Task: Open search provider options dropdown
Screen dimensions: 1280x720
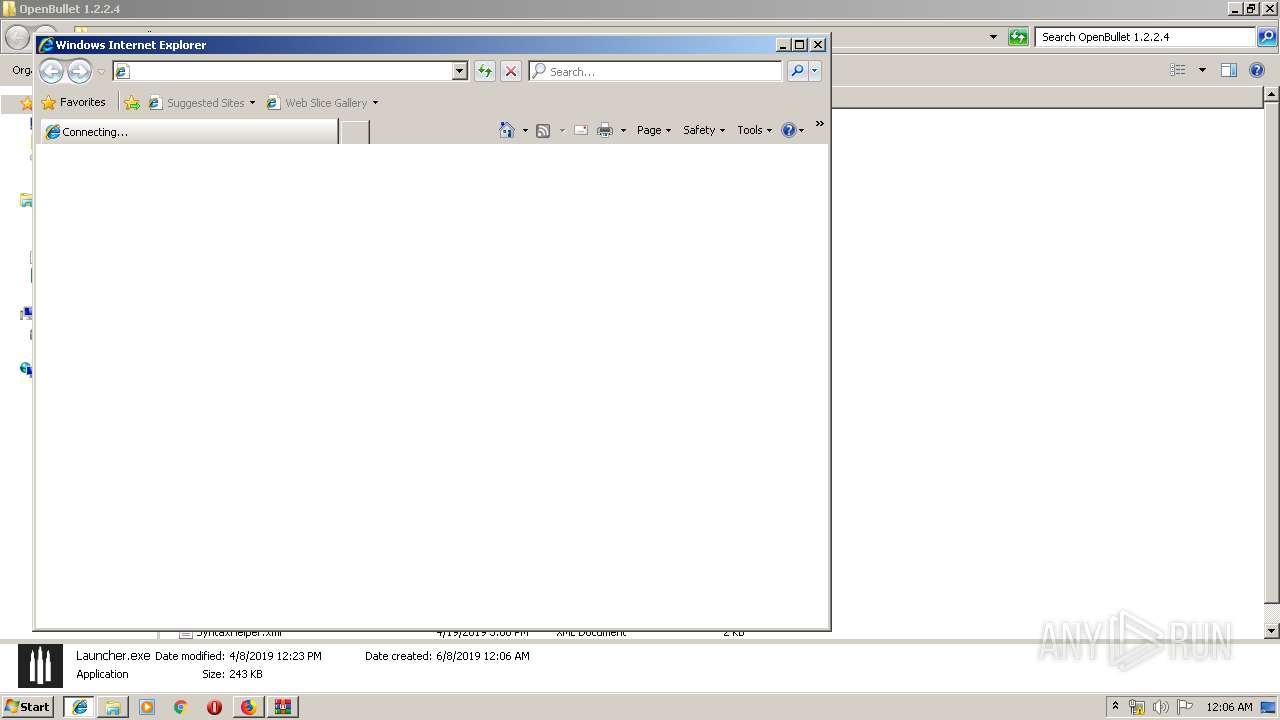Action: [815, 71]
